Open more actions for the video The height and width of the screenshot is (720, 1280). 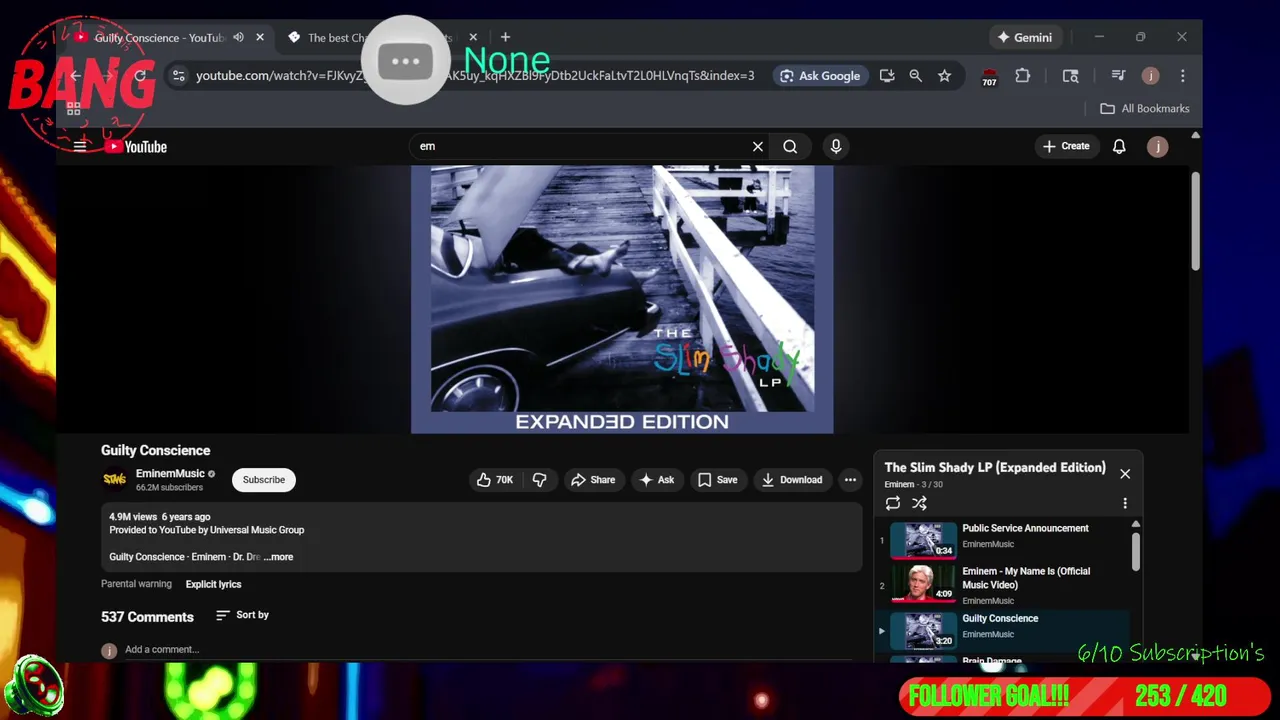[850, 480]
